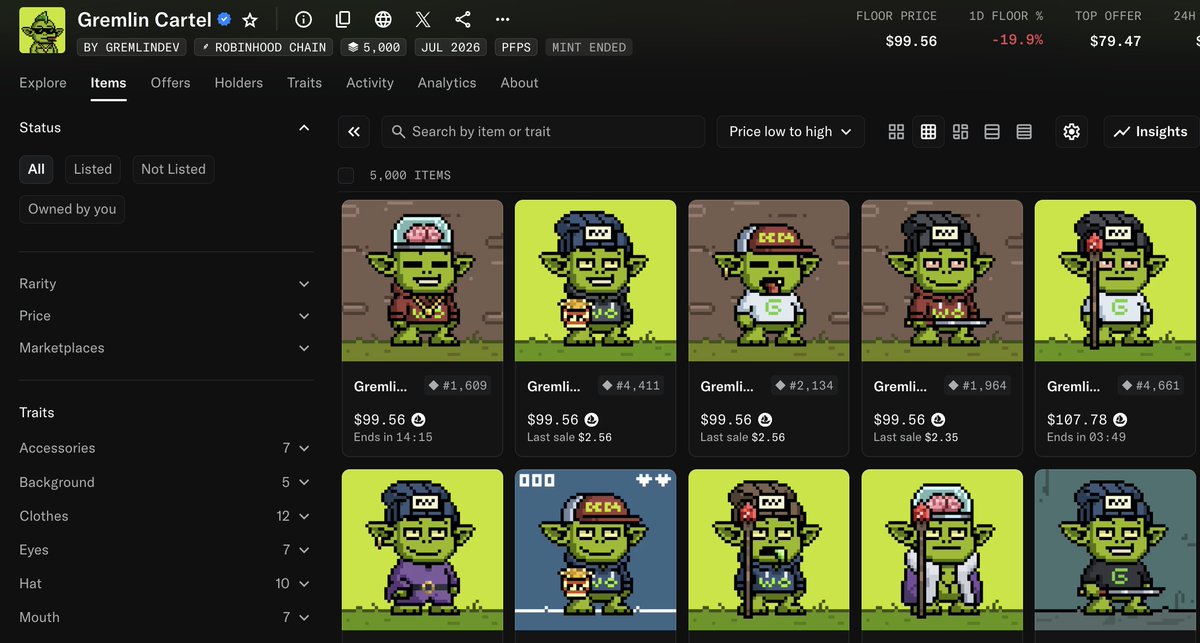Click the 5,000 supply tag
The image size is (1200, 643).
pos(374,47)
